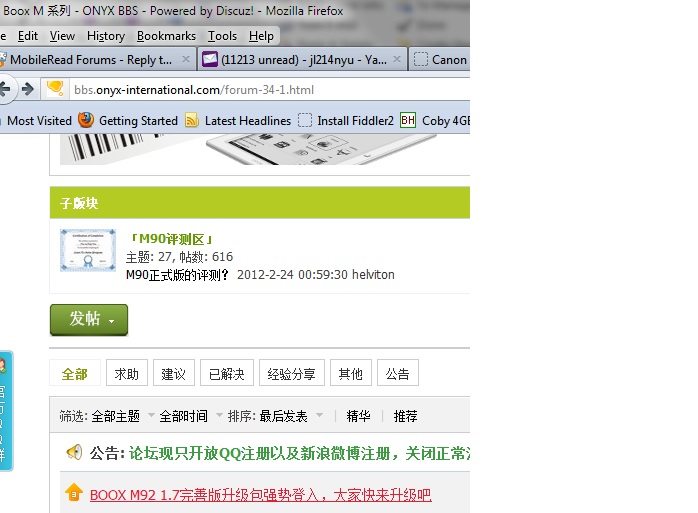Click the 子版块 green section header

(x=260, y=203)
